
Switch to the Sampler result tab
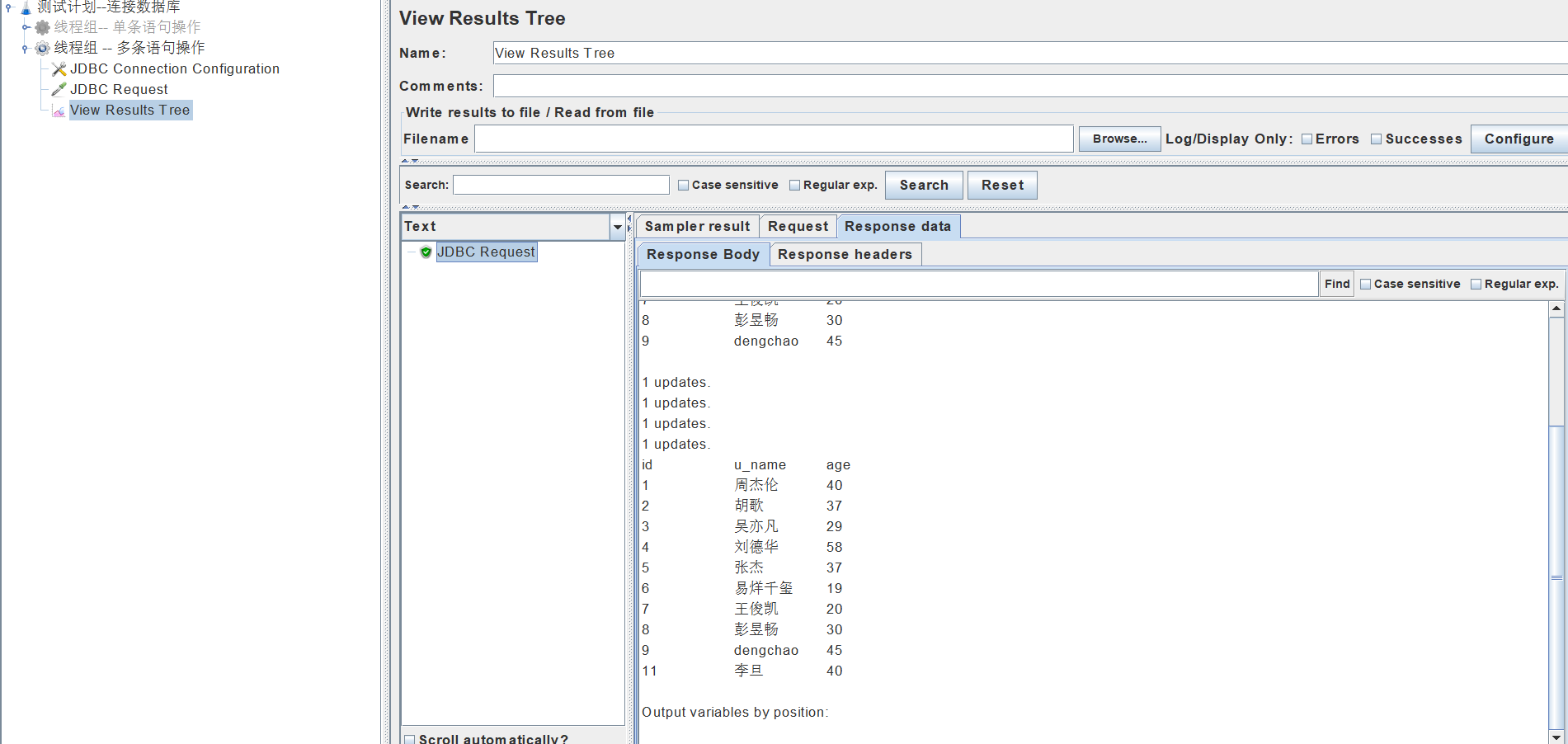pos(697,227)
